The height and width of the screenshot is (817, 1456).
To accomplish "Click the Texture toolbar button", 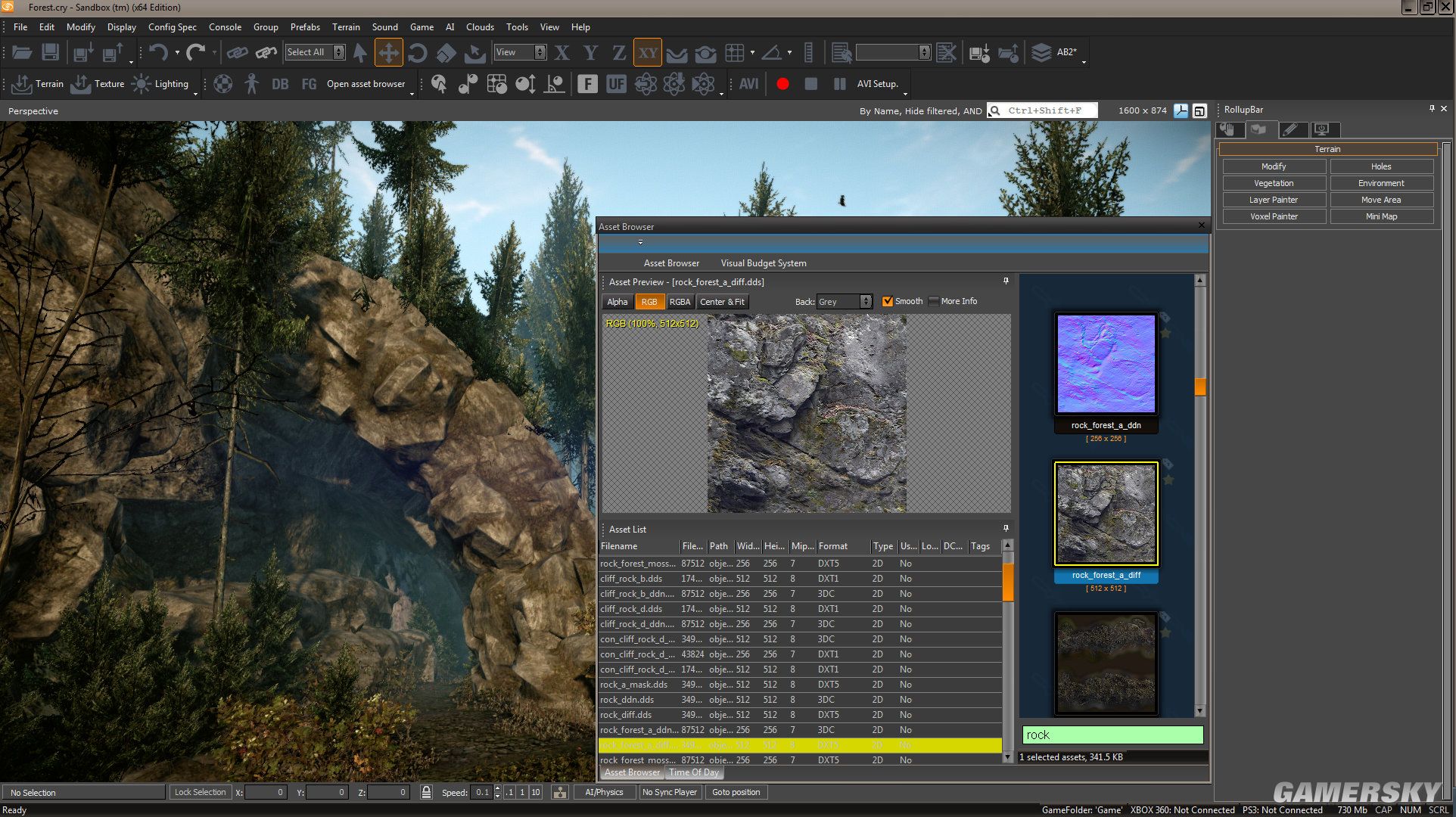I will (x=98, y=84).
